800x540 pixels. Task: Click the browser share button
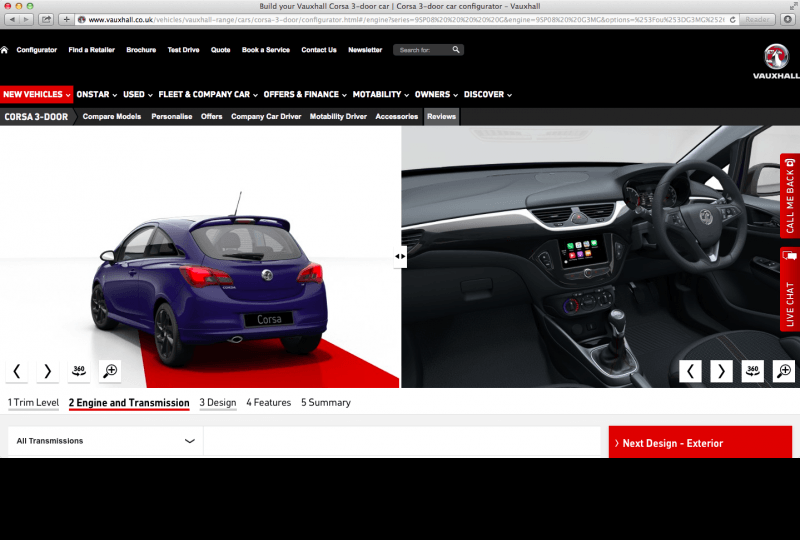point(46,19)
